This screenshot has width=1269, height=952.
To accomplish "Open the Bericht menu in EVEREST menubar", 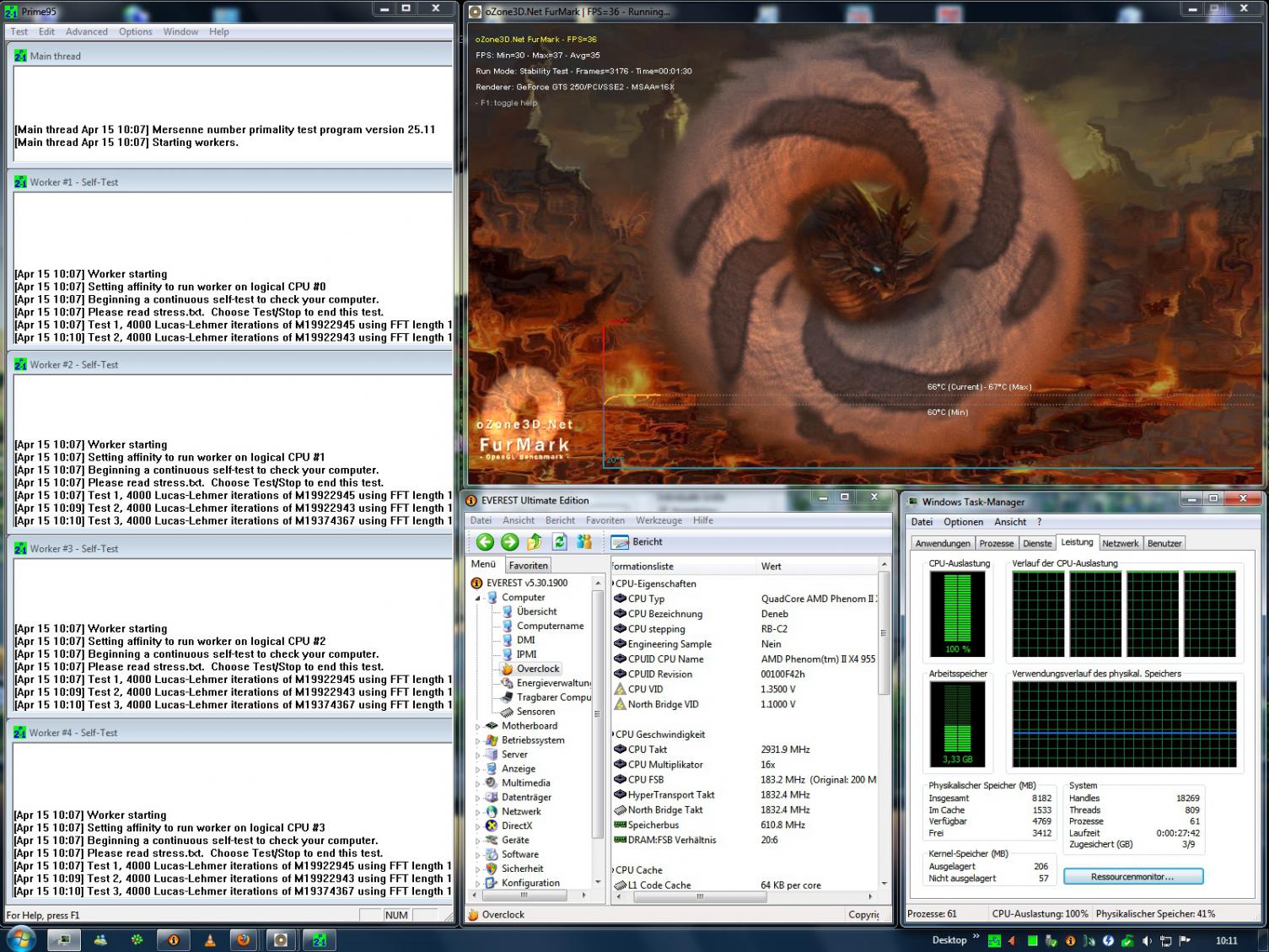I will tap(560, 520).
